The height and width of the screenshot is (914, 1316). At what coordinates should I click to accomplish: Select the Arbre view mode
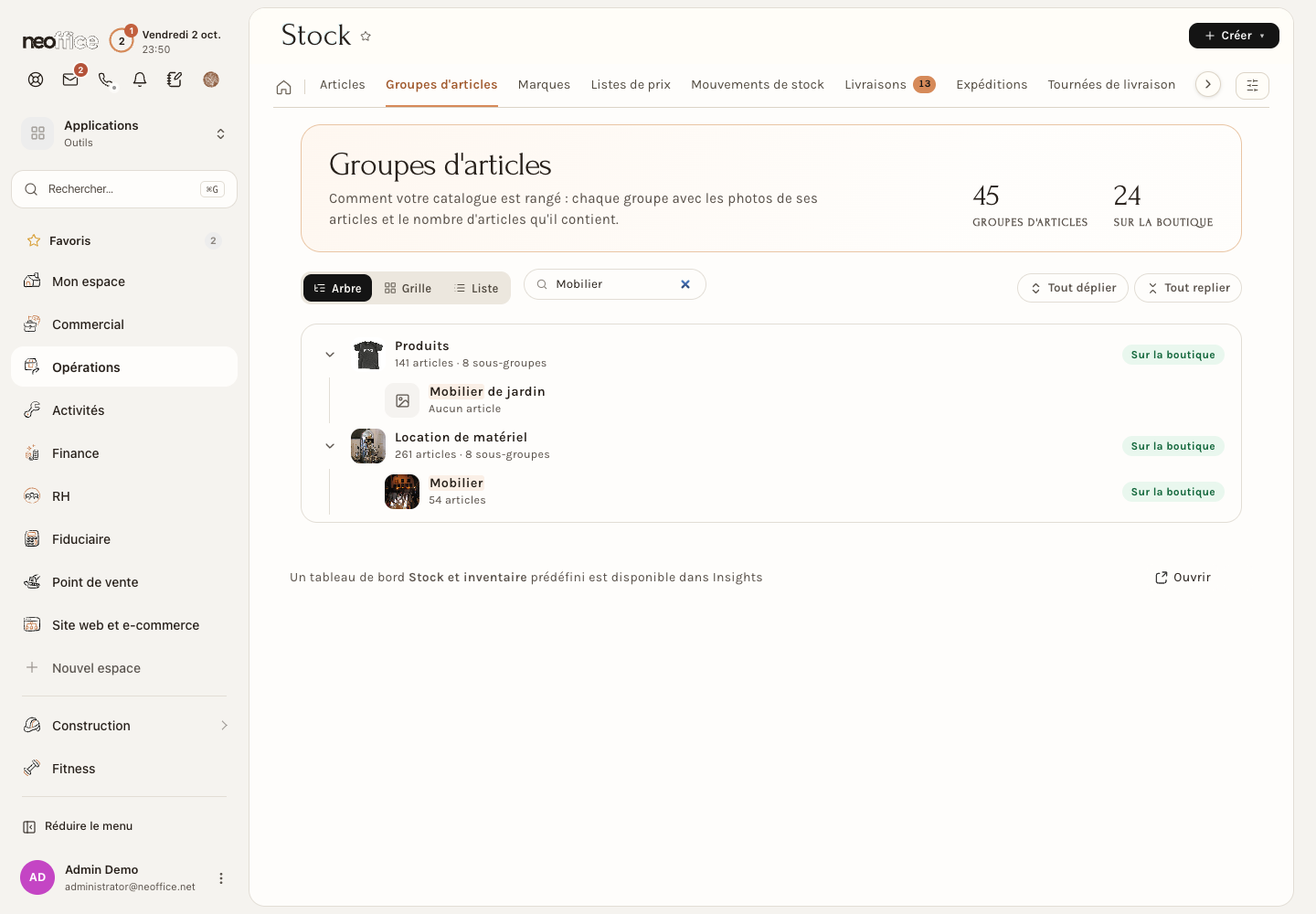[x=337, y=288]
